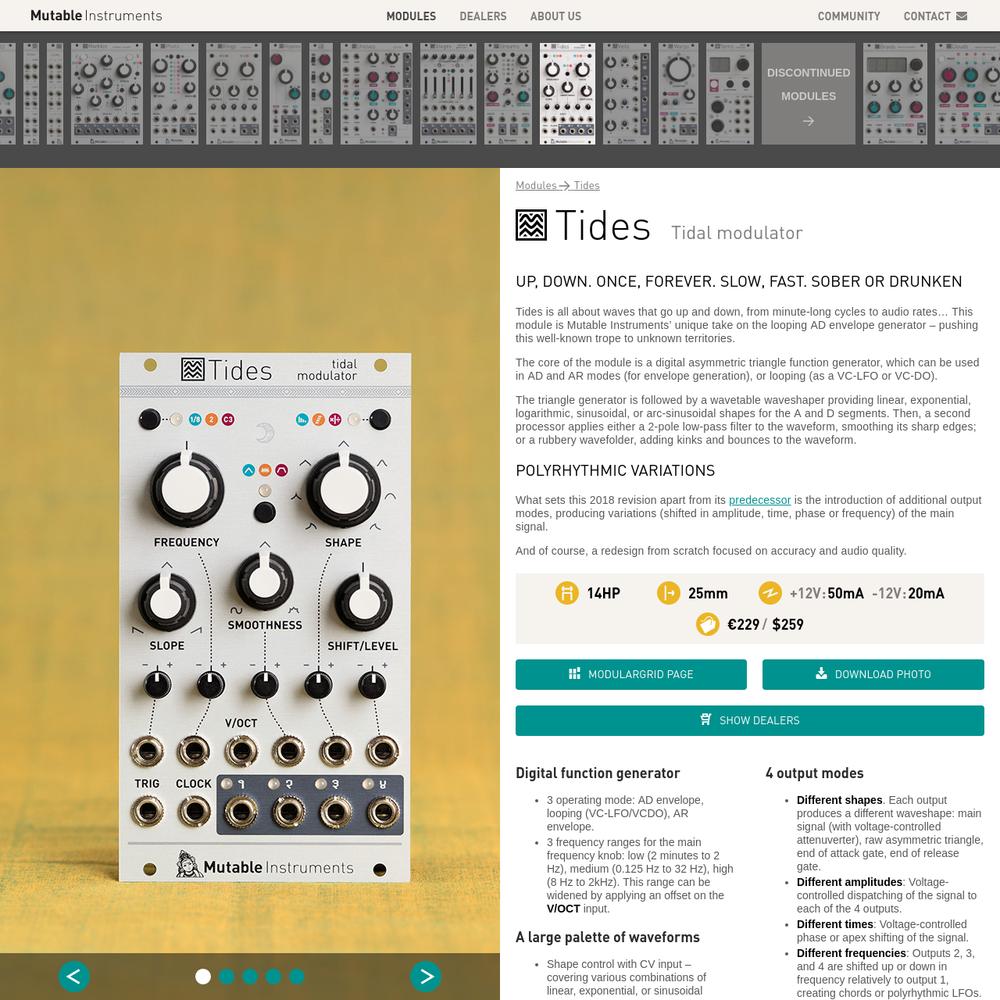The height and width of the screenshot is (1000, 1000).
Task: Select the highlighted Tides thumbnail
Action: coord(567,94)
